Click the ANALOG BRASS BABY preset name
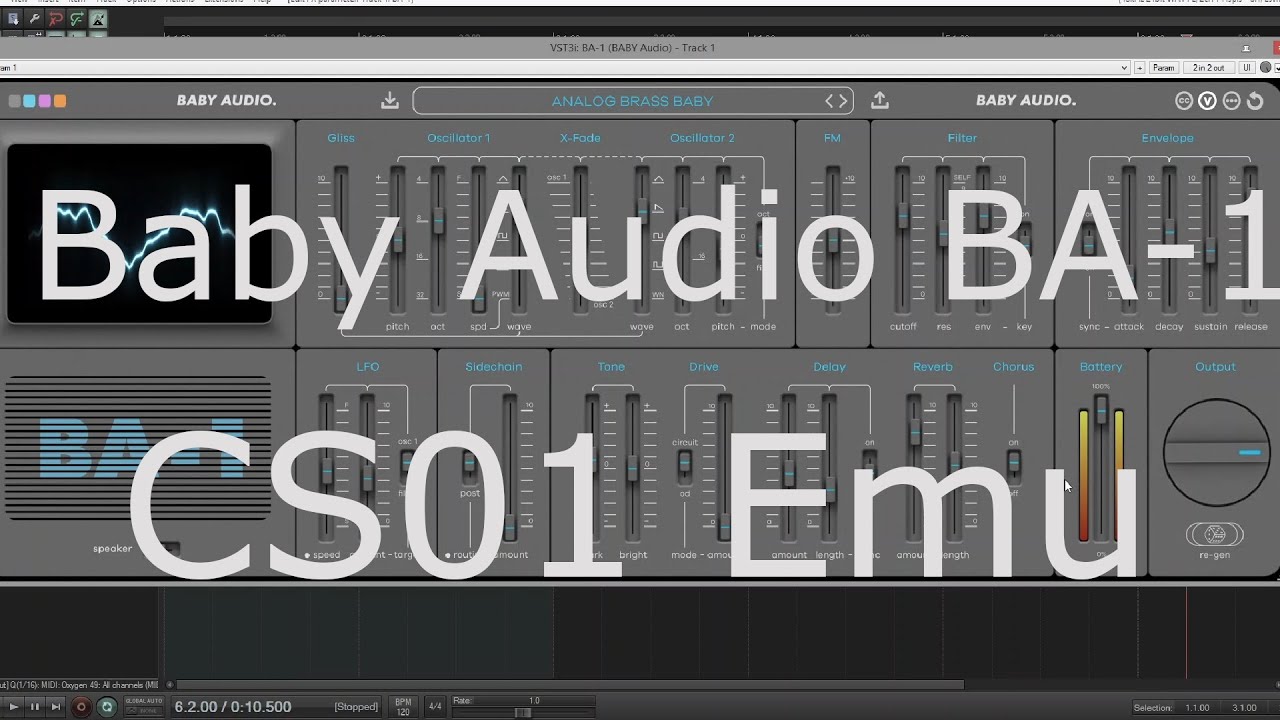 click(x=632, y=101)
